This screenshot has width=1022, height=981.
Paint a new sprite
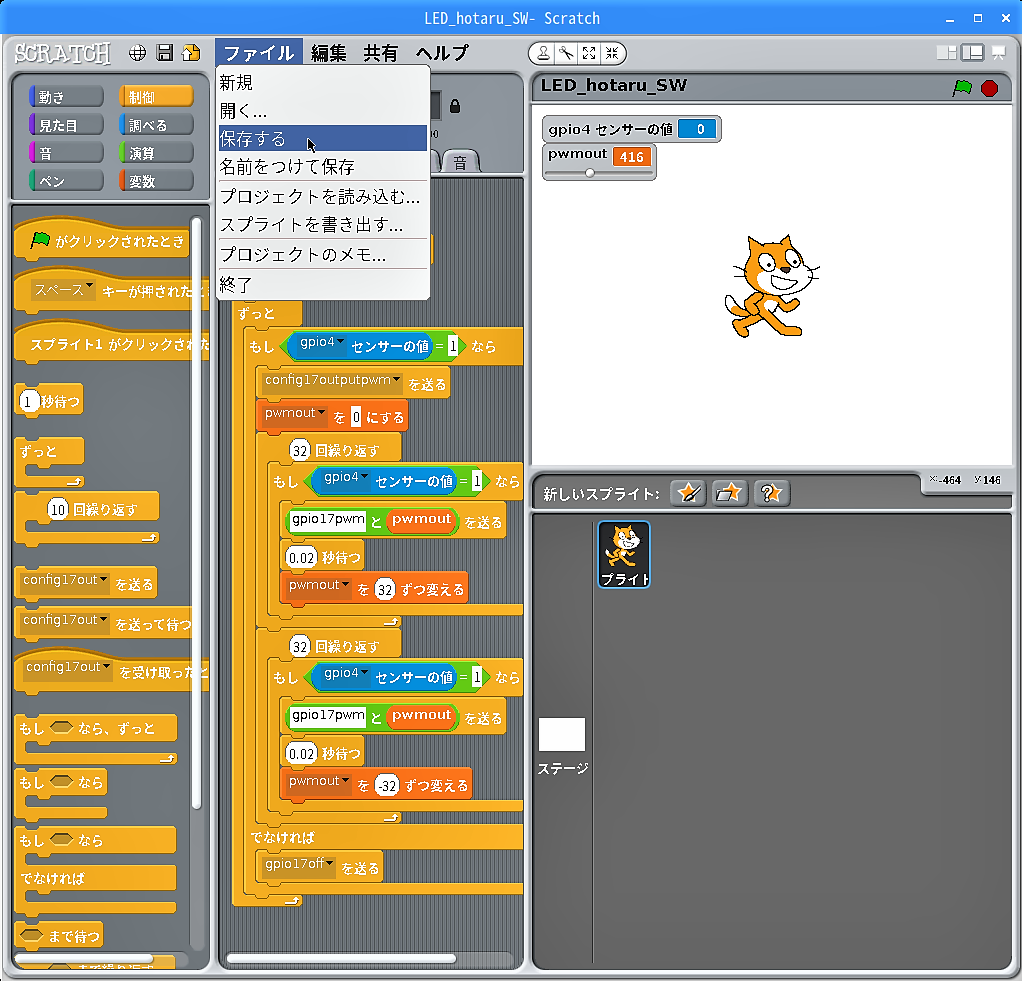688,493
